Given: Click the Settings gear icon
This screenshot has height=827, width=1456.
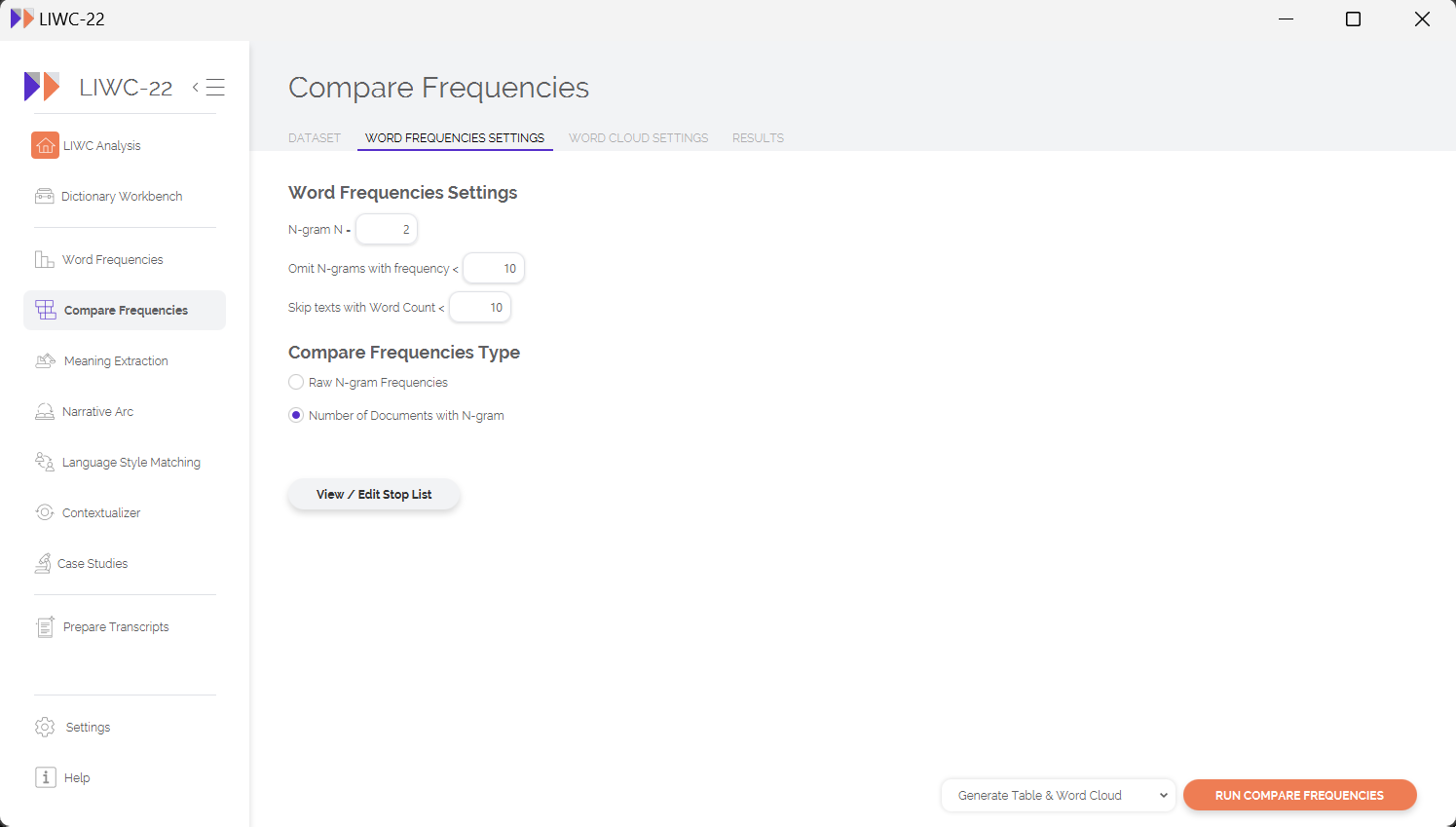Looking at the screenshot, I should pyautogui.click(x=45, y=727).
